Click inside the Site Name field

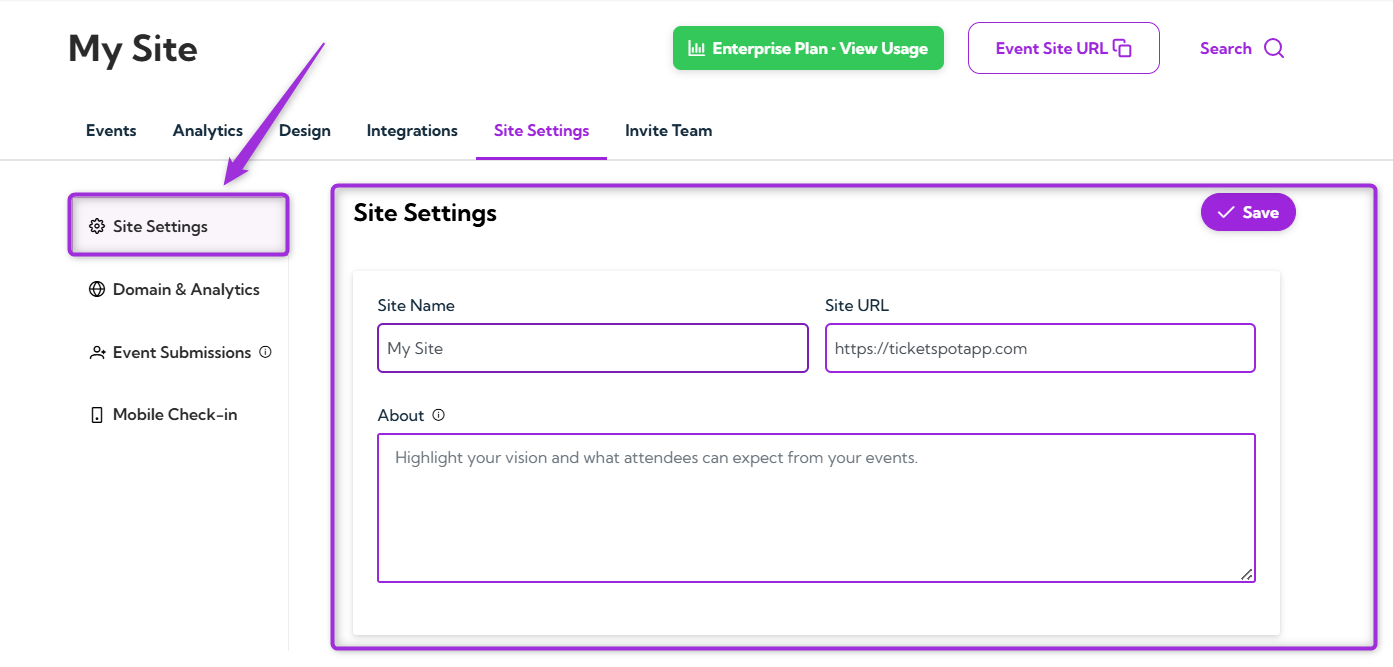click(592, 347)
